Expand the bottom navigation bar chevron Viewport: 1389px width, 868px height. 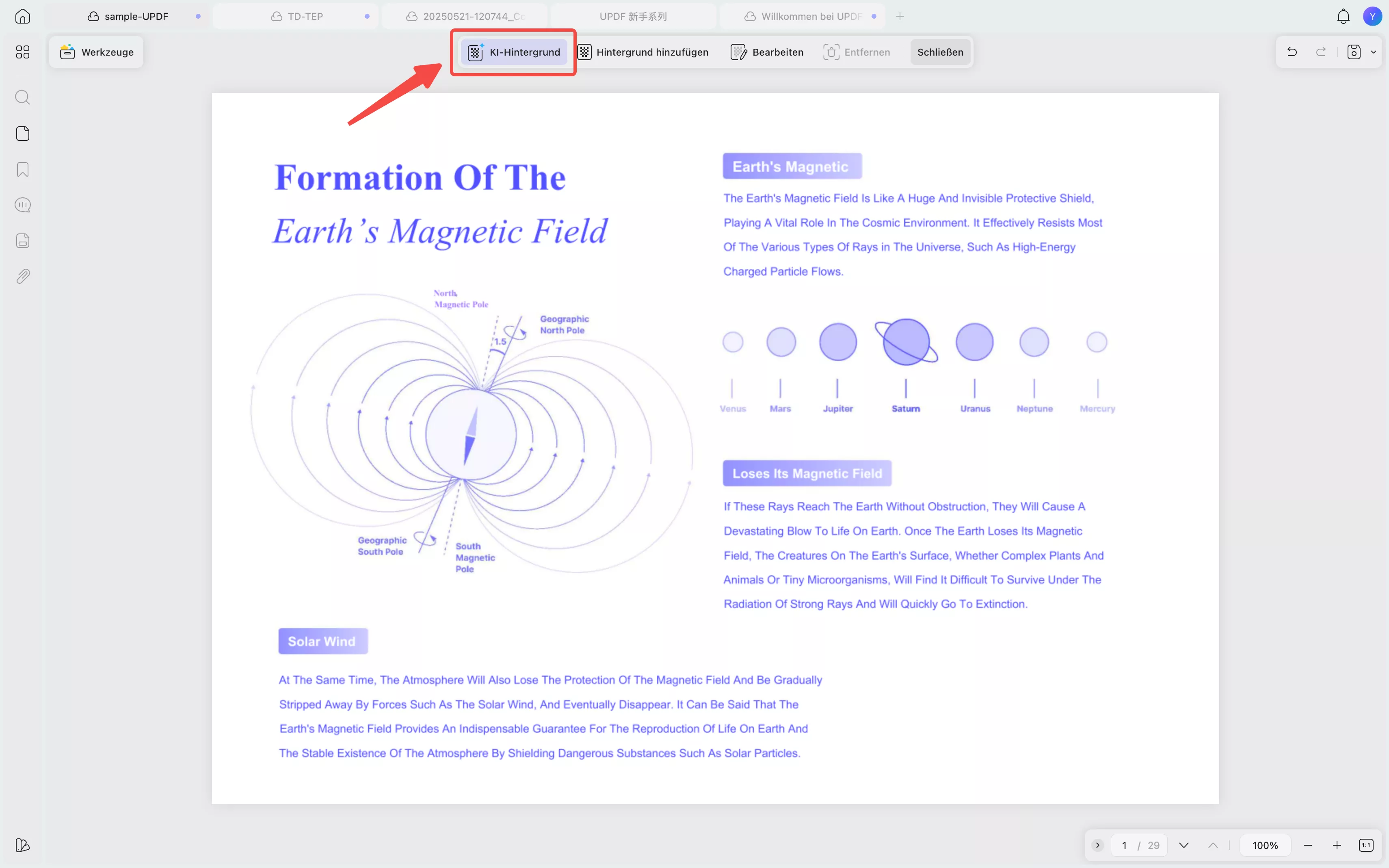[x=1097, y=845]
